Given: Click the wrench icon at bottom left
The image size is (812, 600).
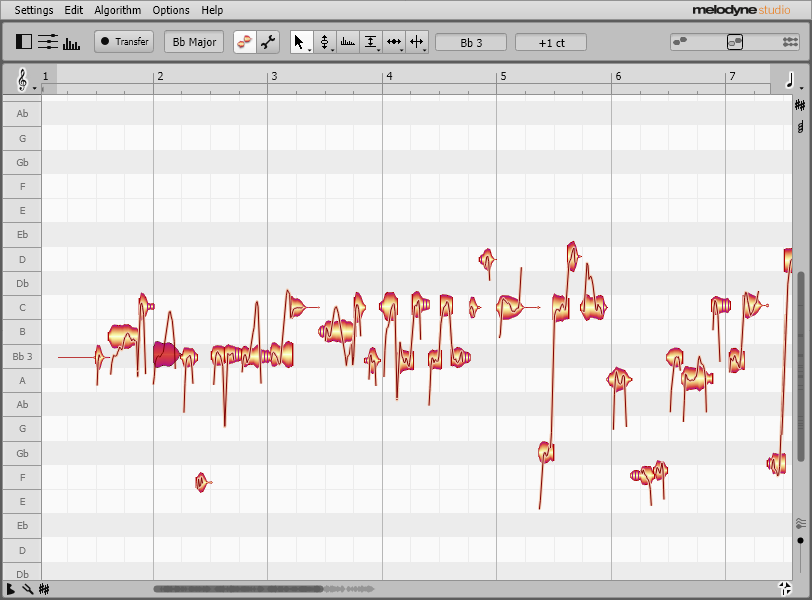Looking at the screenshot, I should click(x=27, y=589).
